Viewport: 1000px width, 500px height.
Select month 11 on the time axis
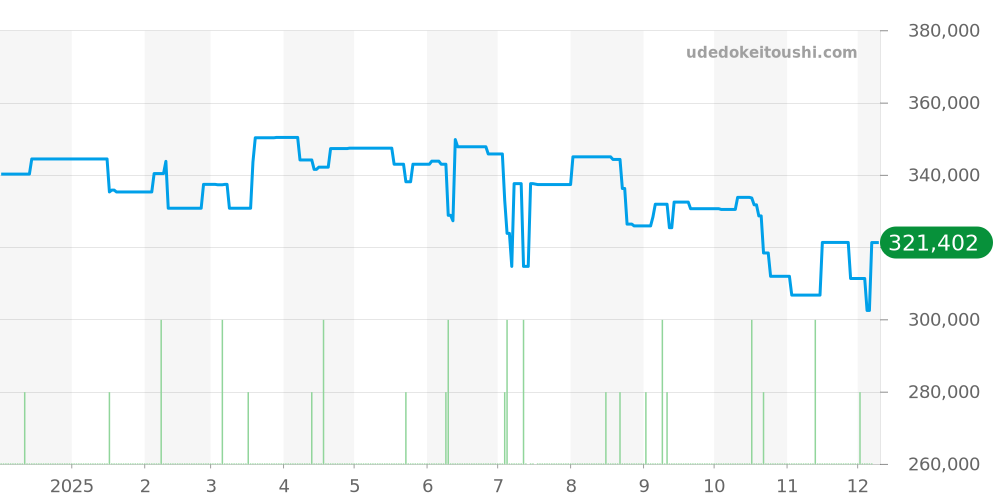pyautogui.click(x=787, y=486)
